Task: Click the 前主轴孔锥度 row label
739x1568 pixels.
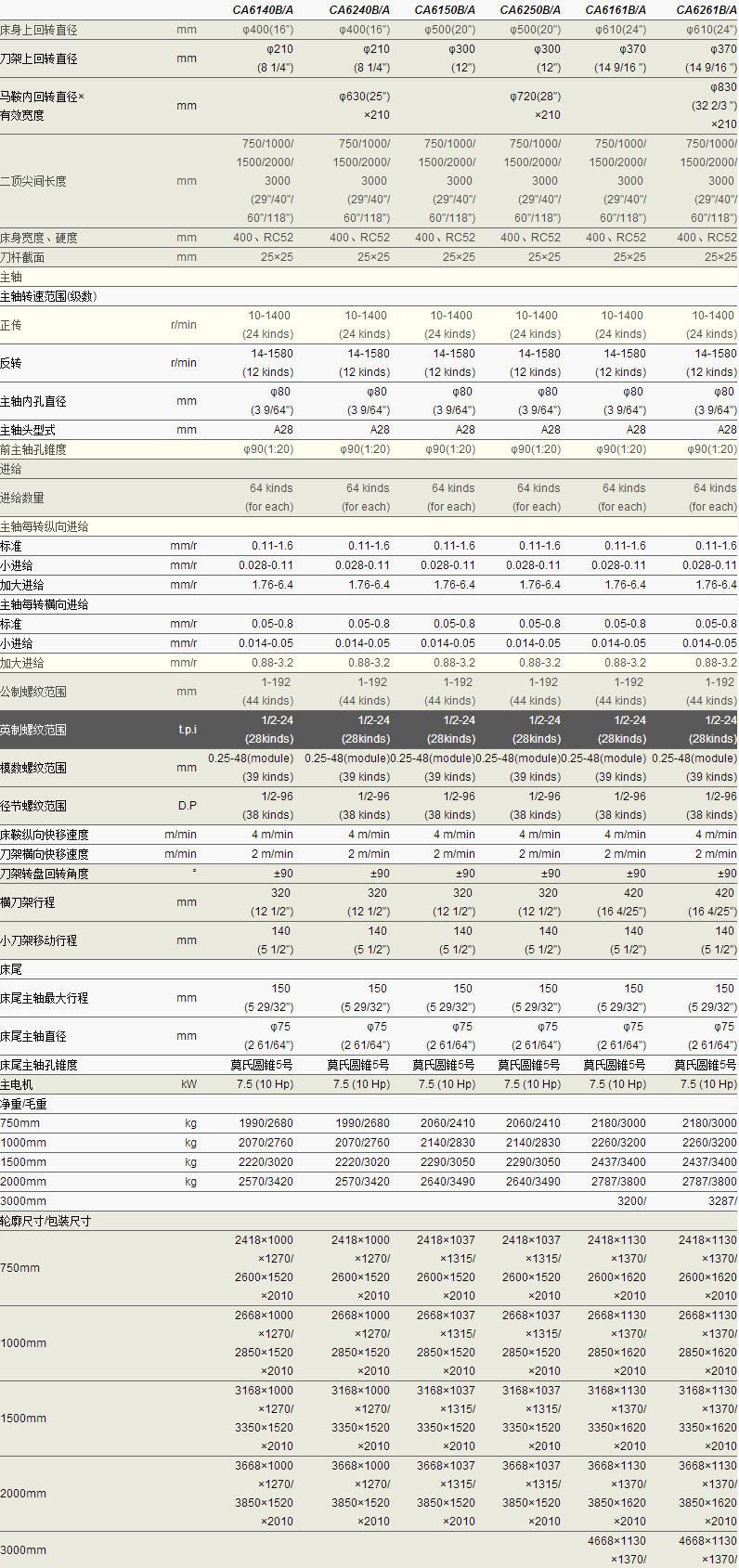Action: (33, 449)
